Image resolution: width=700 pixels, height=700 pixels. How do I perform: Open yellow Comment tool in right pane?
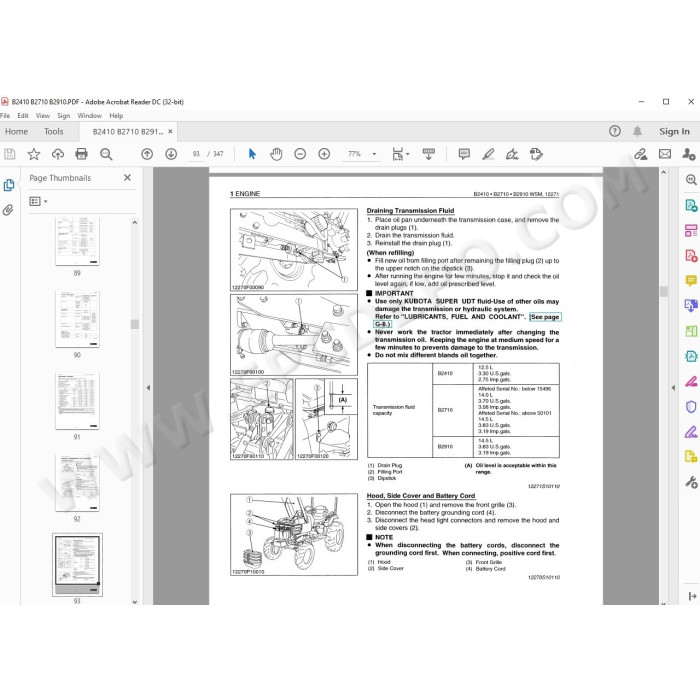691,281
